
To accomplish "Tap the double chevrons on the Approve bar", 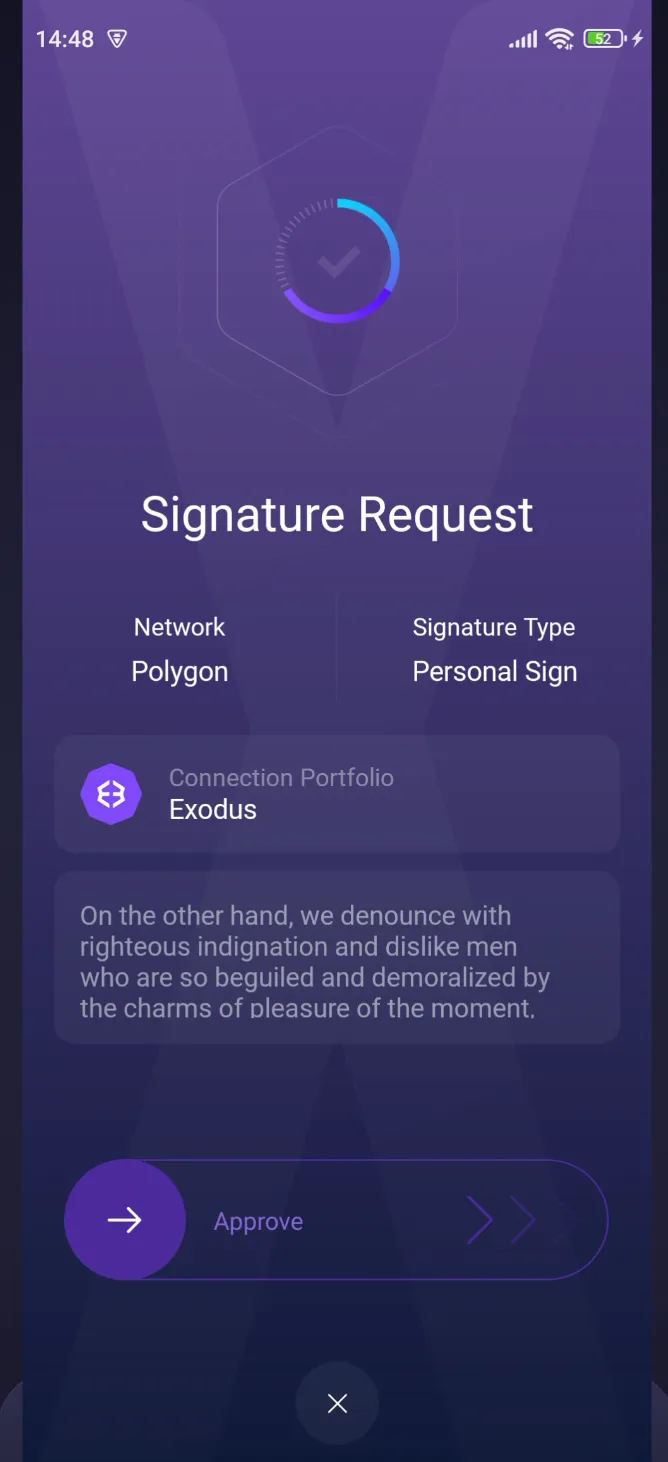I will coord(502,1220).
